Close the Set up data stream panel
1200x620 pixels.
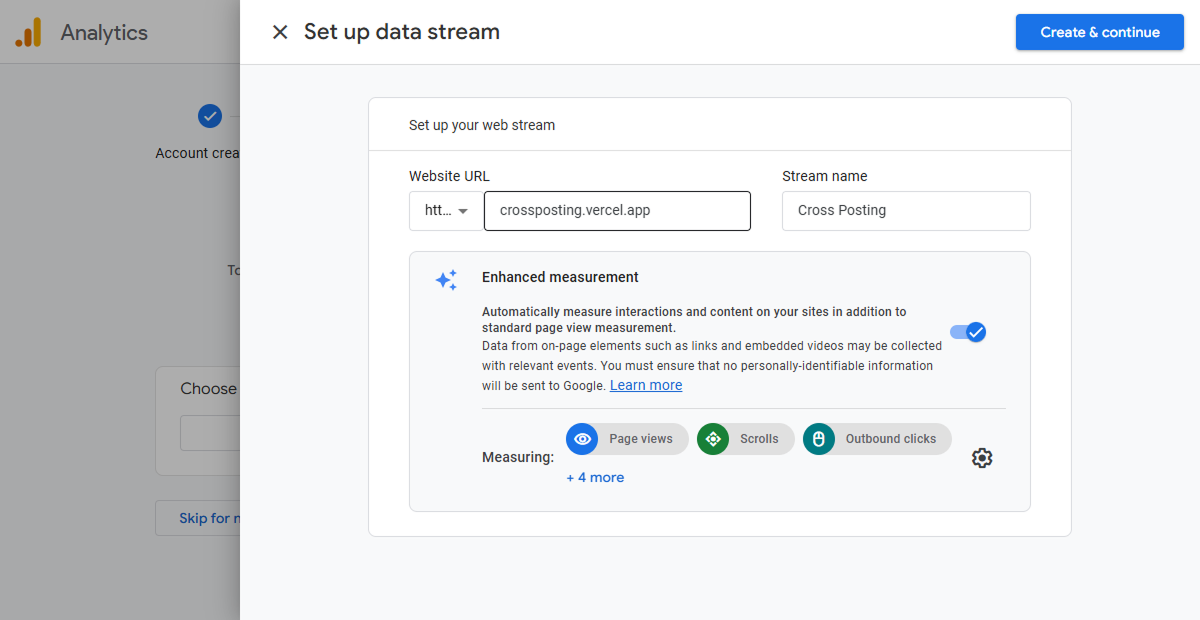pos(279,31)
